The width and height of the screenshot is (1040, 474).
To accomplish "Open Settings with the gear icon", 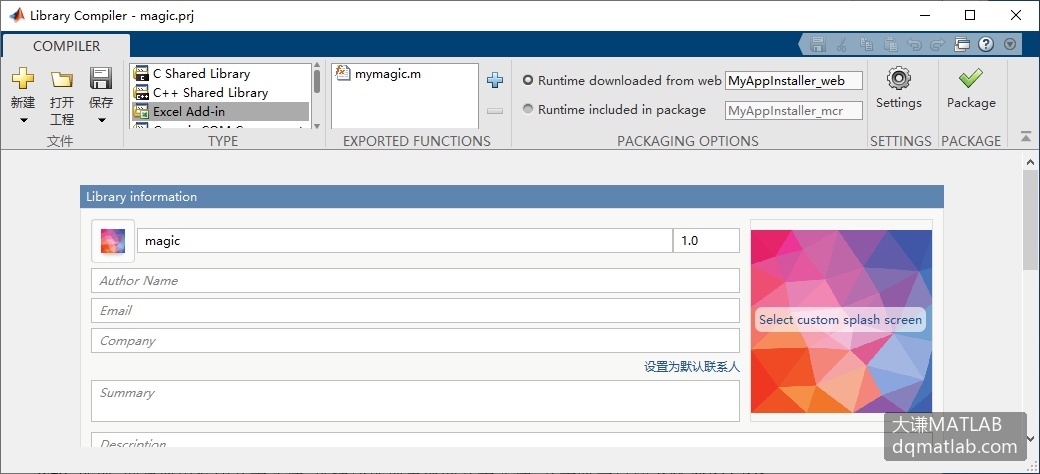I will (x=899, y=79).
